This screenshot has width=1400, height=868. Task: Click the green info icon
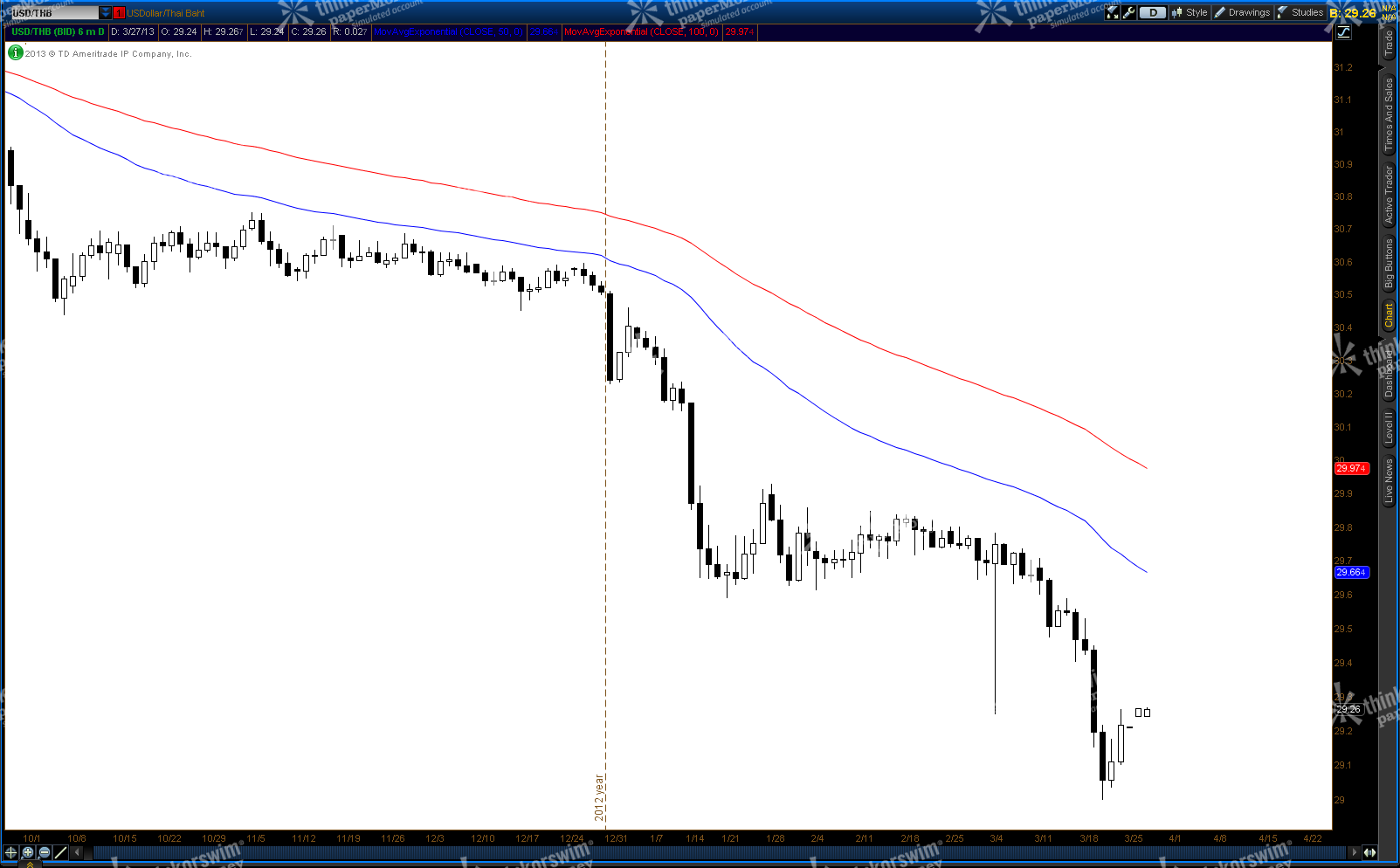[x=15, y=52]
